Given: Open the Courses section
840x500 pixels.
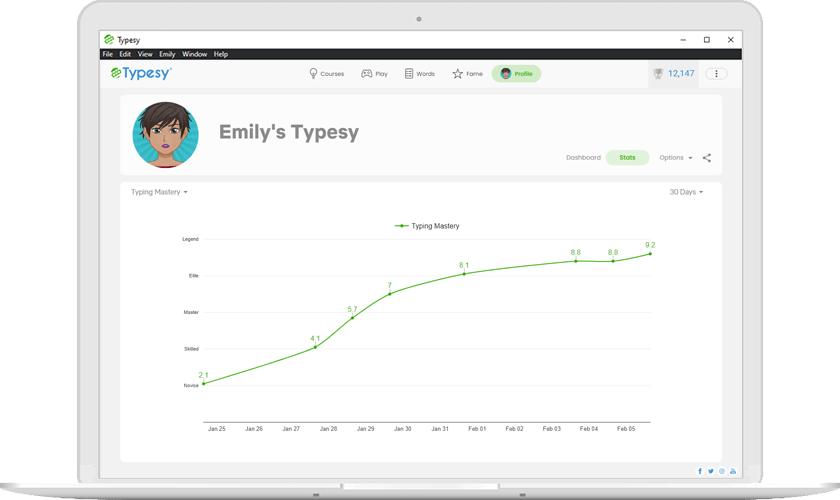Looking at the screenshot, I should (x=327, y=74).
